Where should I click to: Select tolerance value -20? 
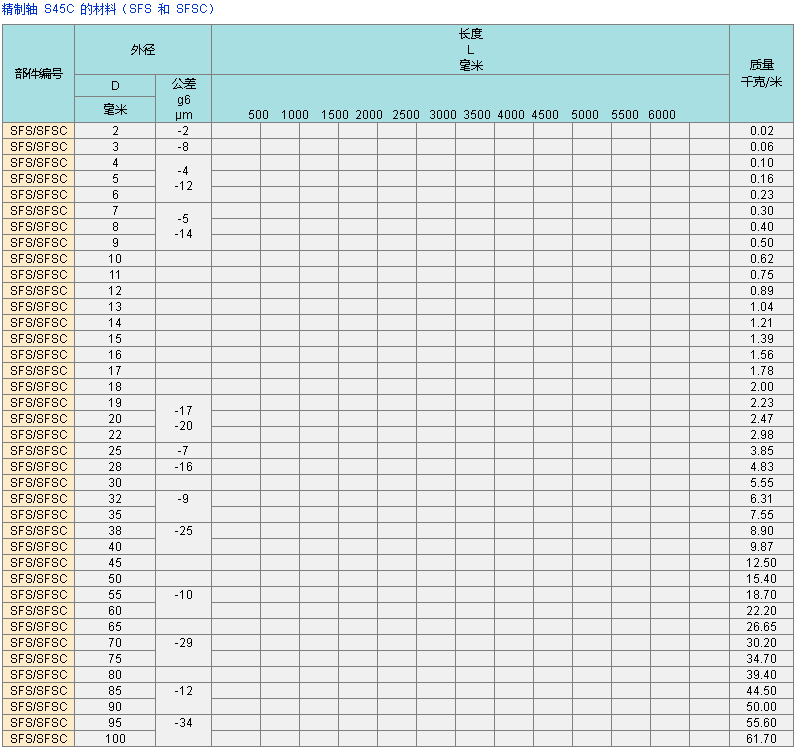183,426
